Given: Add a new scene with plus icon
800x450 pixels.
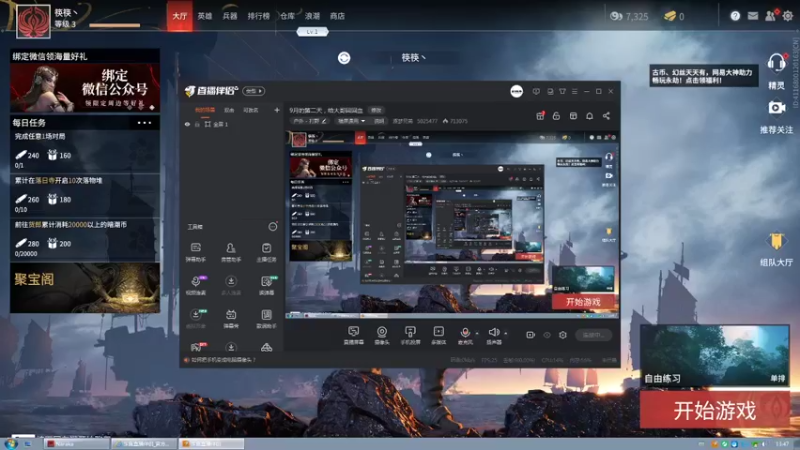Looking at the screenshot, I should click(x=277, y=110).
